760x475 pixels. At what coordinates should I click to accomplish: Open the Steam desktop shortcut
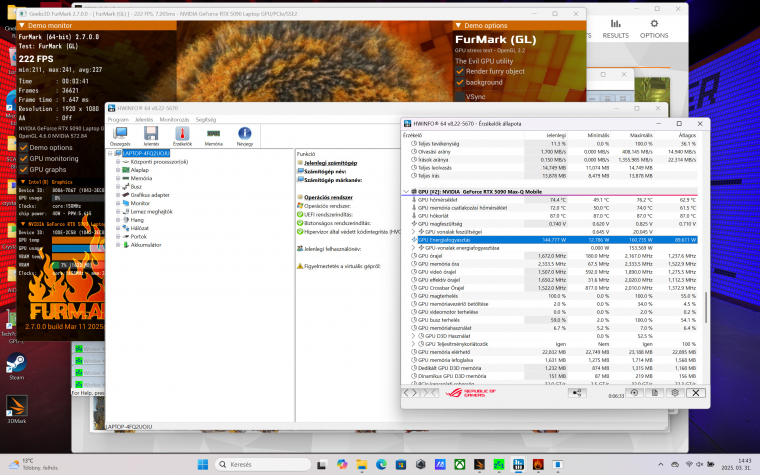[x=16, y=366]
